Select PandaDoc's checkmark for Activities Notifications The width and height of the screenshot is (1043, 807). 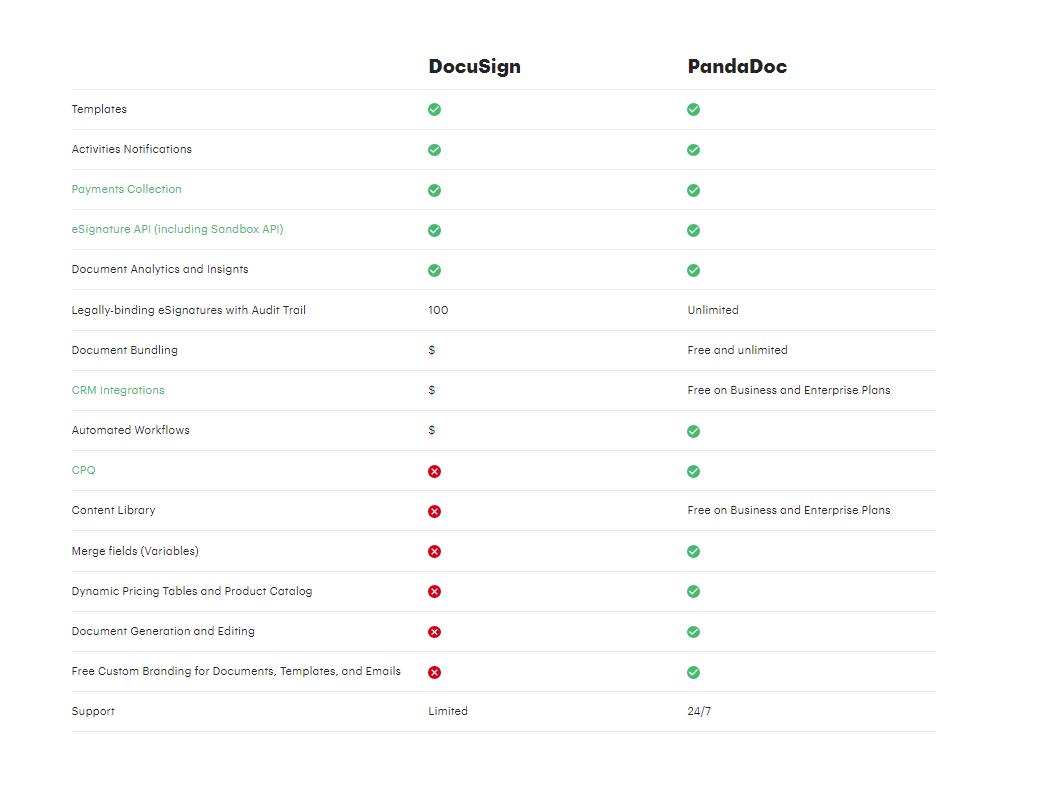click(693, 149)
